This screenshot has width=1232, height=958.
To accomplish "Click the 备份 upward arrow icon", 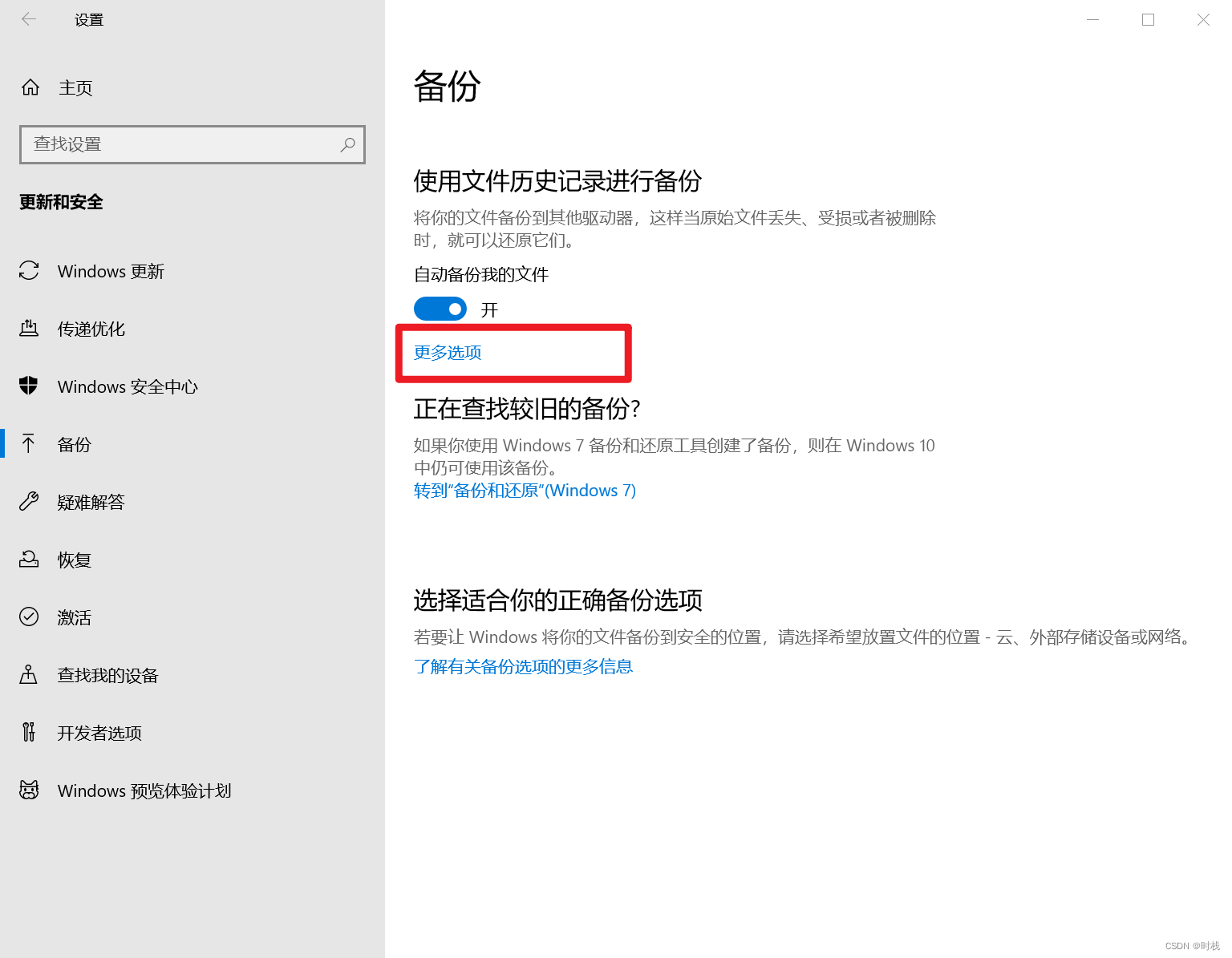I will 29,443.
